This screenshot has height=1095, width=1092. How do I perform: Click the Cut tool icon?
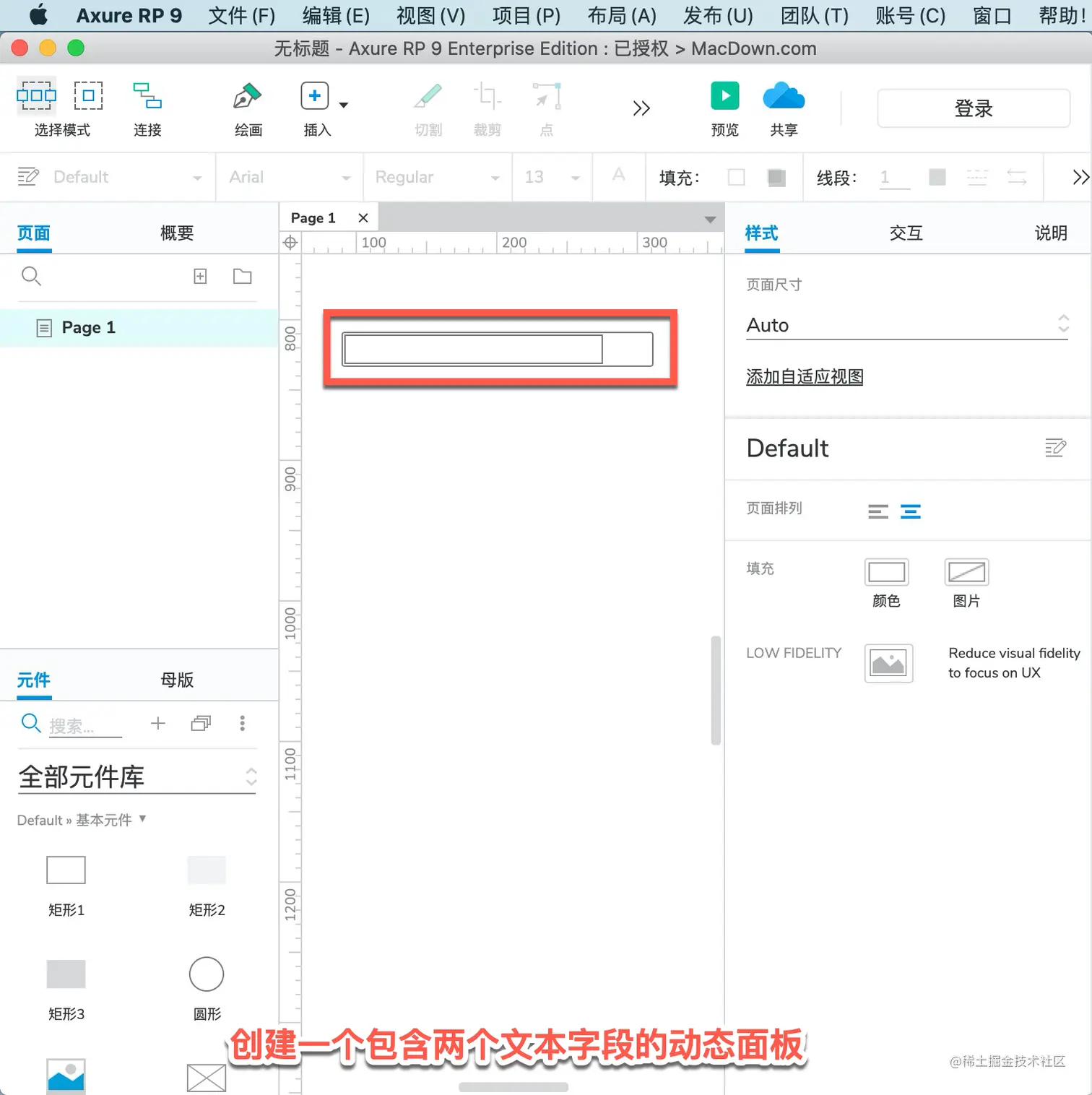click(428, 95)
